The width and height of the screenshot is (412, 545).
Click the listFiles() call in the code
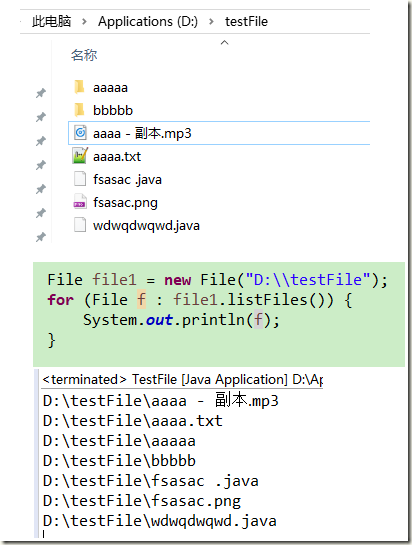point(280,300)
